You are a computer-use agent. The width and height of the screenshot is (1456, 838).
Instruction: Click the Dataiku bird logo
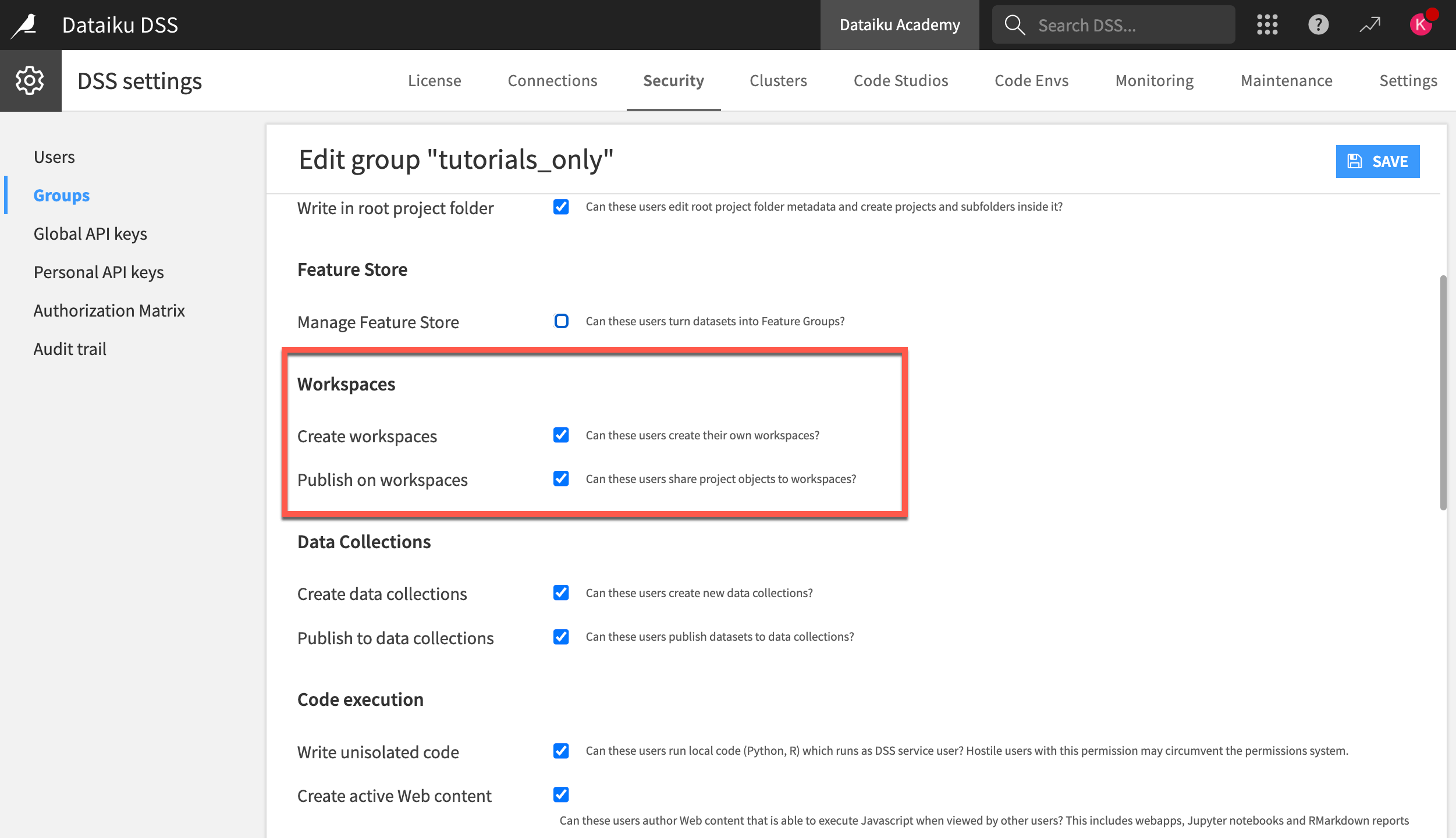tap(22, 23)
